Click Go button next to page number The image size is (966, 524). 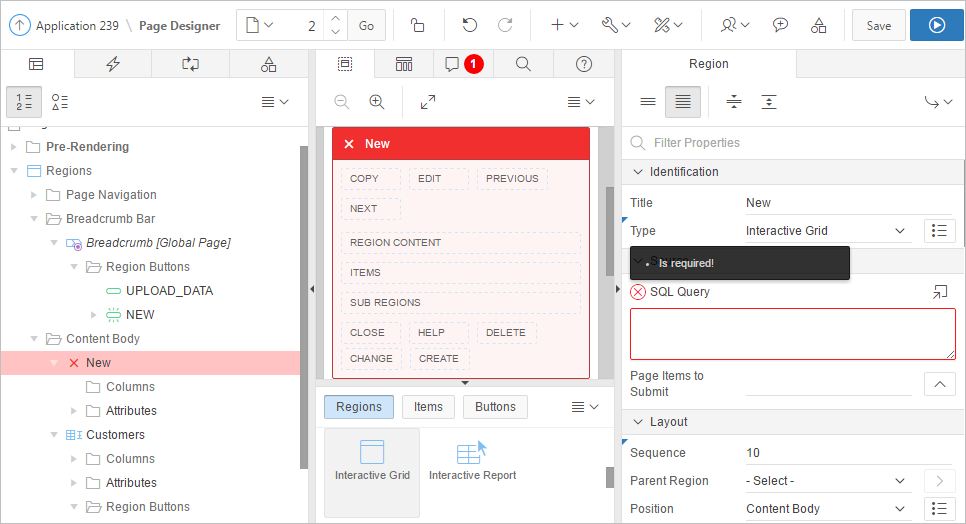tap(366, 25)
